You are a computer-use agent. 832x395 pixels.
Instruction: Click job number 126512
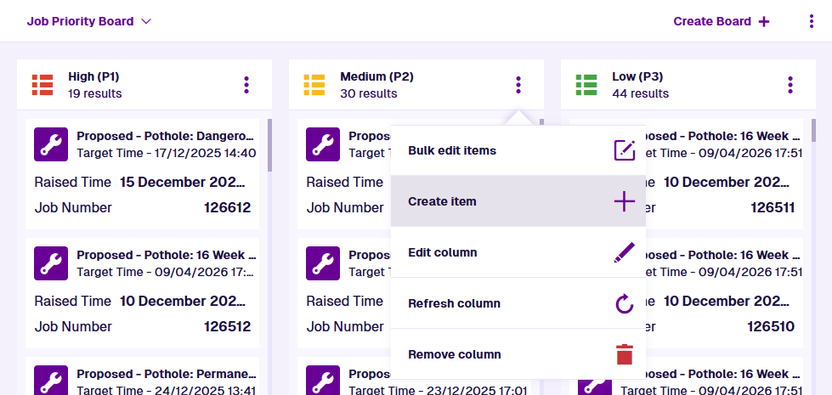coord(227,327)
